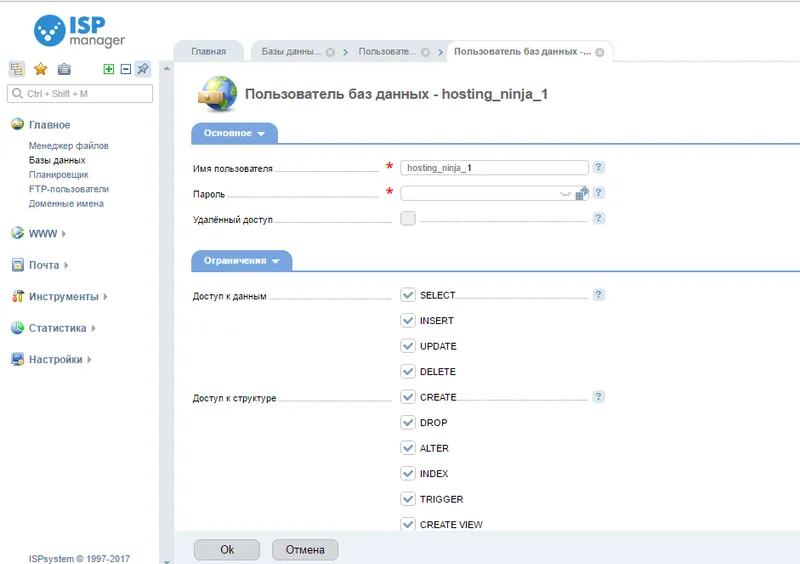This screenshot has width=800, height=564.
Task: Open Планировщик from the menu
Action: point(59,175)
